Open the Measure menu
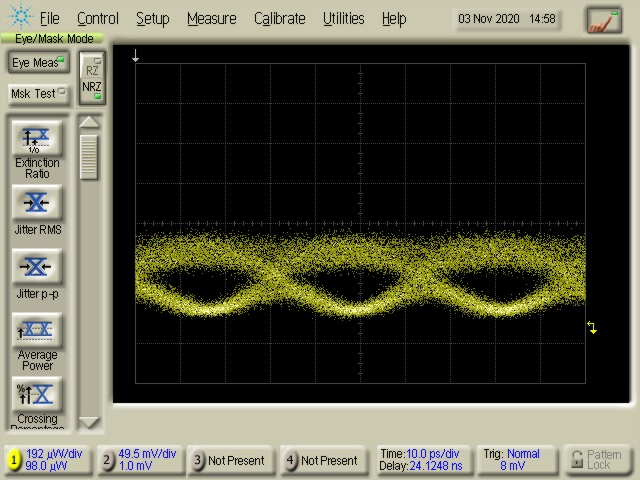 click(x=211, y=18)
